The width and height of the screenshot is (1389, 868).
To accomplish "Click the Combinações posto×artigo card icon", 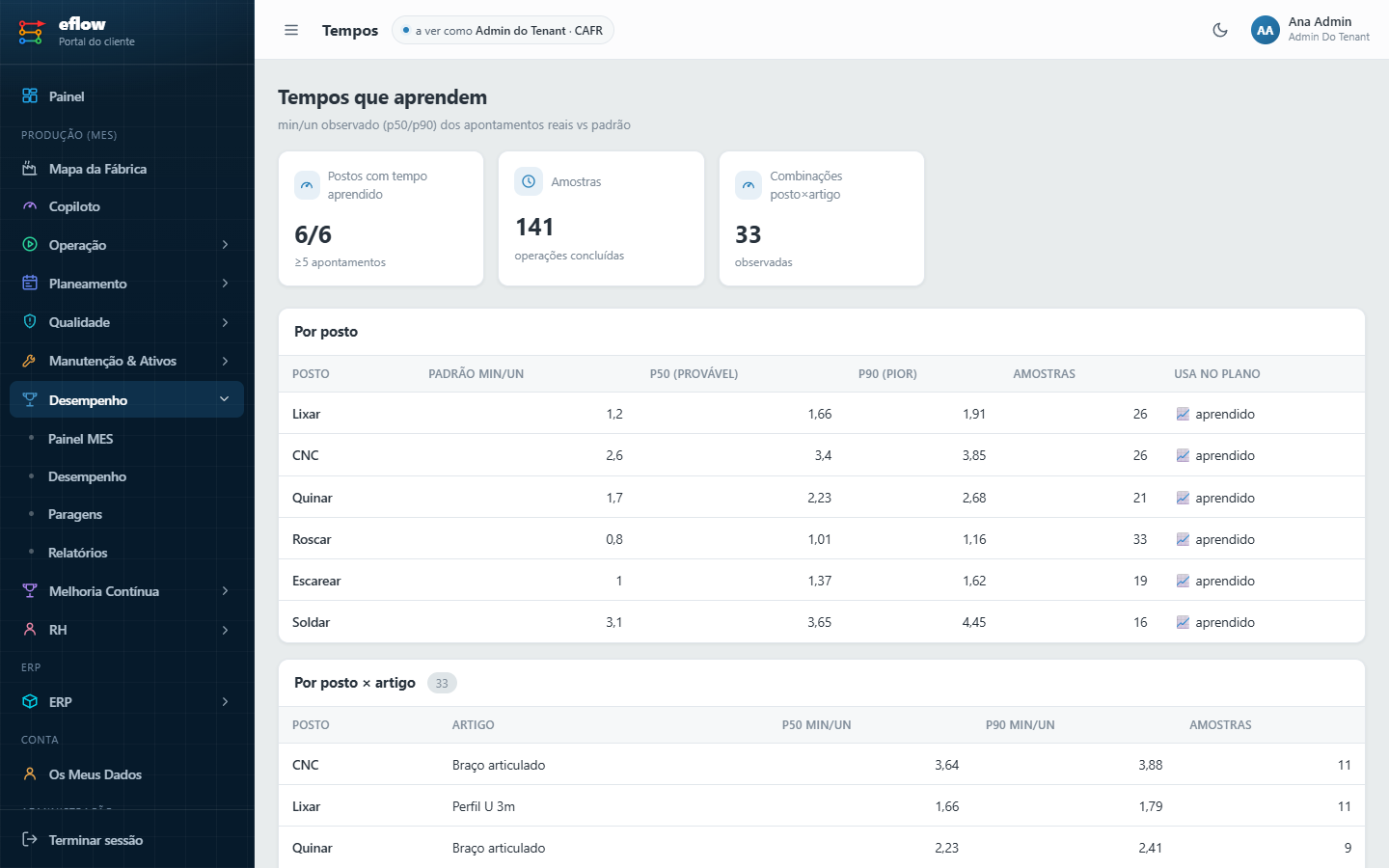I will click(x=749, y=185).
